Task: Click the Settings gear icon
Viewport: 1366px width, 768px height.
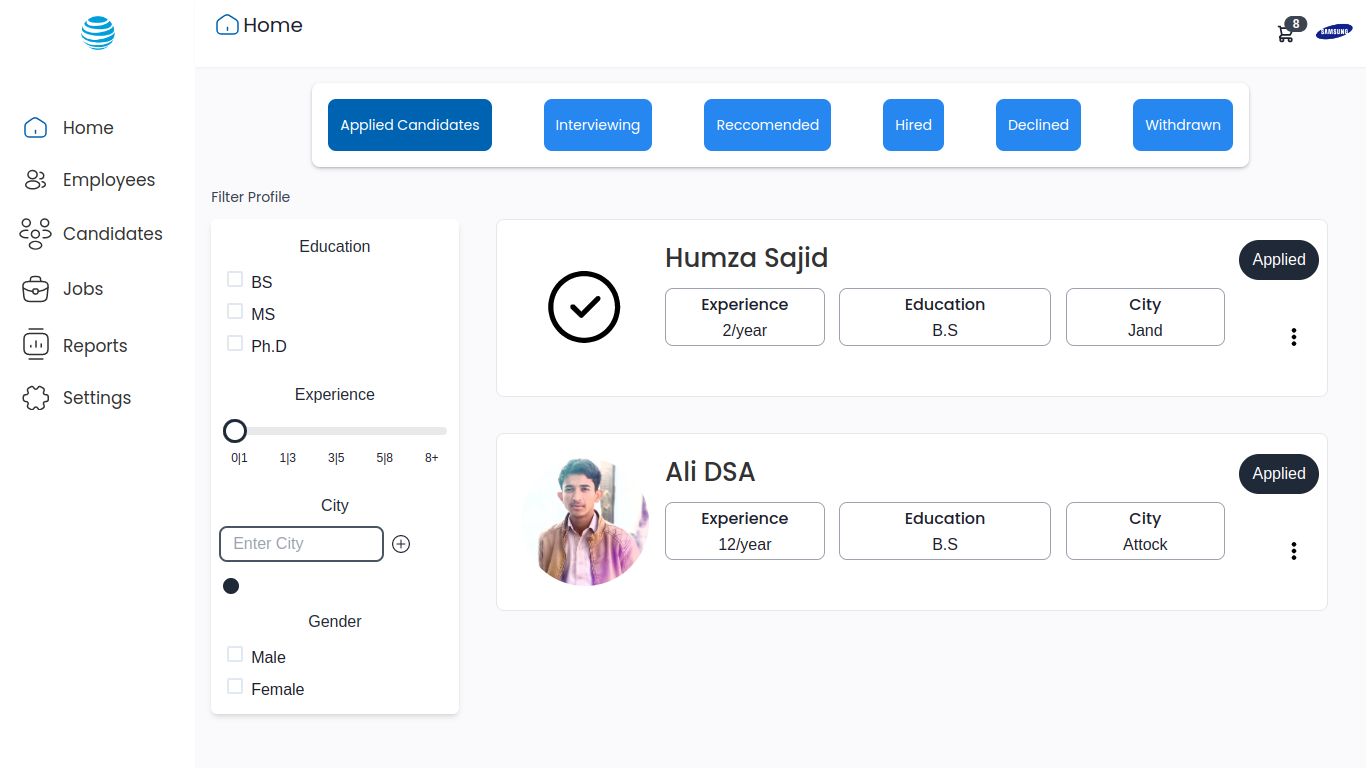Action: (35, 397)
